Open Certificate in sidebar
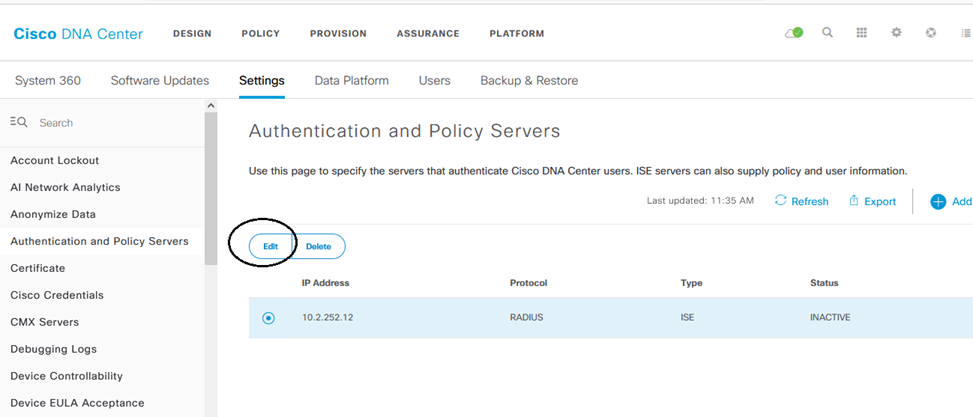973x417 pixels. click(x=38, y=268)
